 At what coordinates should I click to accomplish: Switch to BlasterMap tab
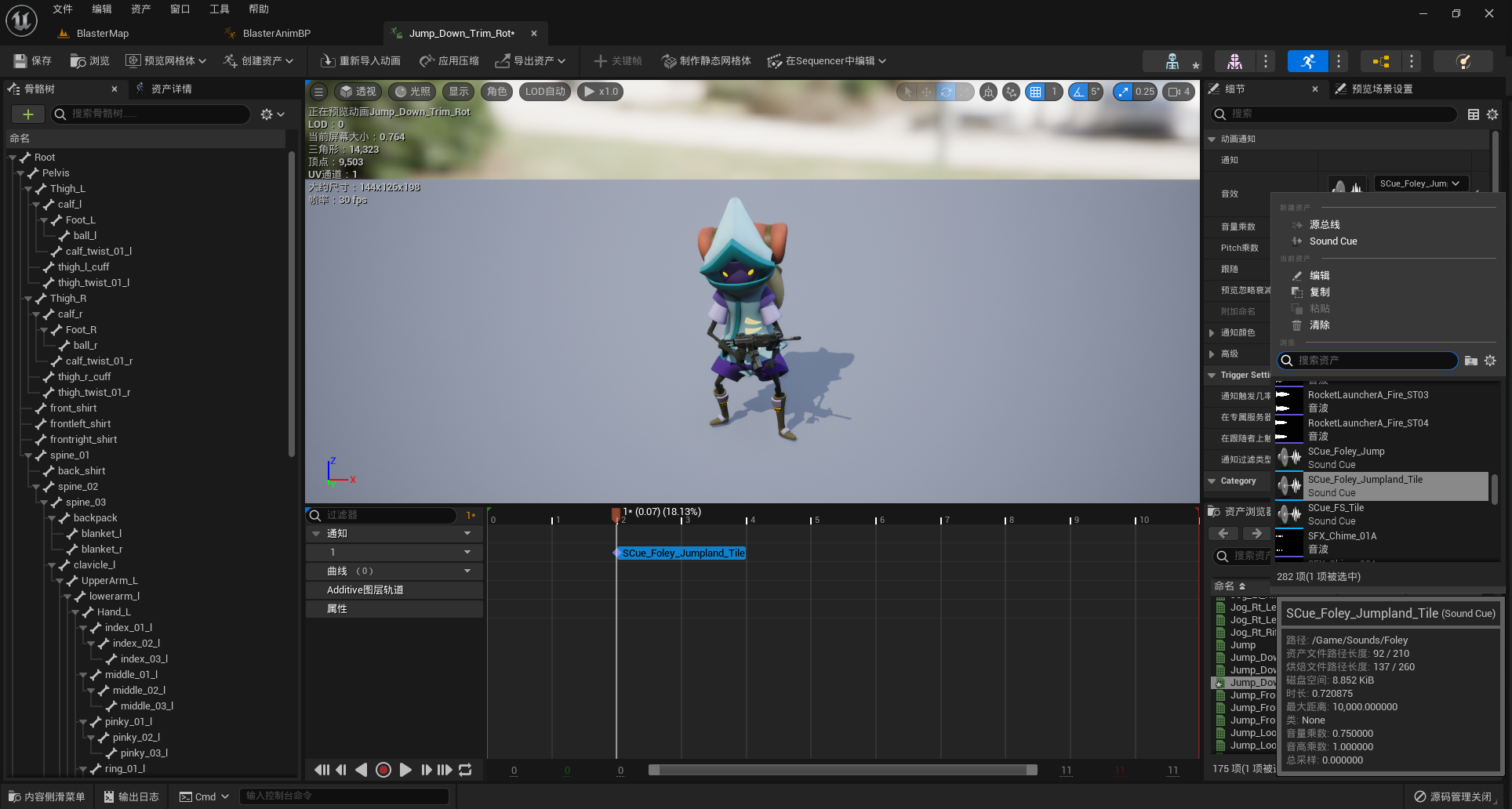[102, 33]
